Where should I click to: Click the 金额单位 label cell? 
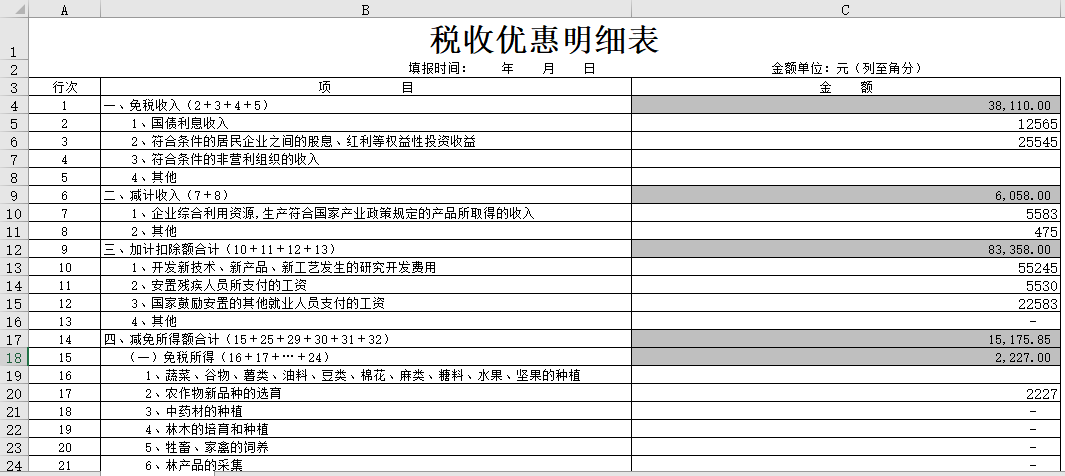[x=846, y=69]
